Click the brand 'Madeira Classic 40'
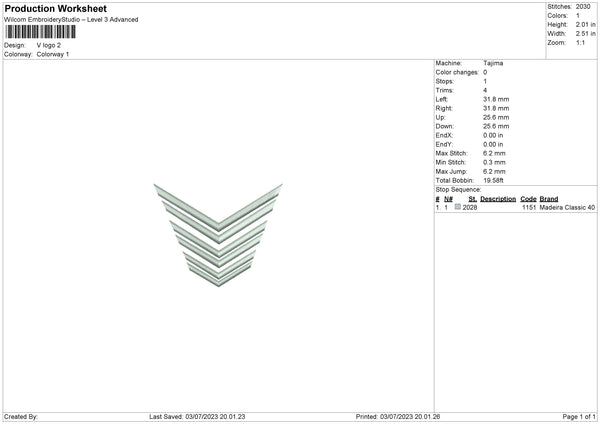 [x=567, y=207]
